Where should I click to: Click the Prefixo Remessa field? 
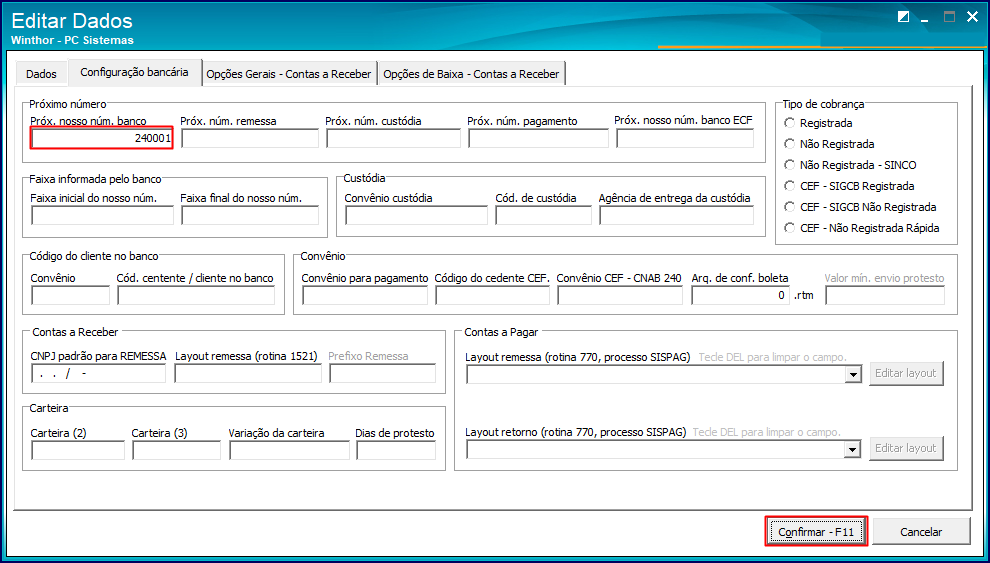383,374
